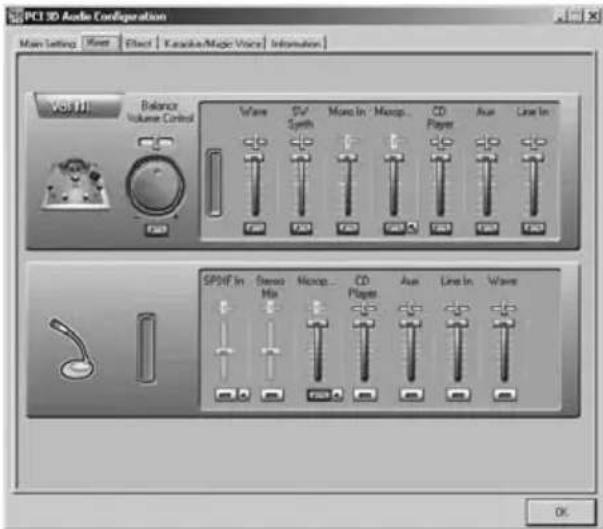
Task: Mute the SW Synth channel
Action: [x=301, y=228]
